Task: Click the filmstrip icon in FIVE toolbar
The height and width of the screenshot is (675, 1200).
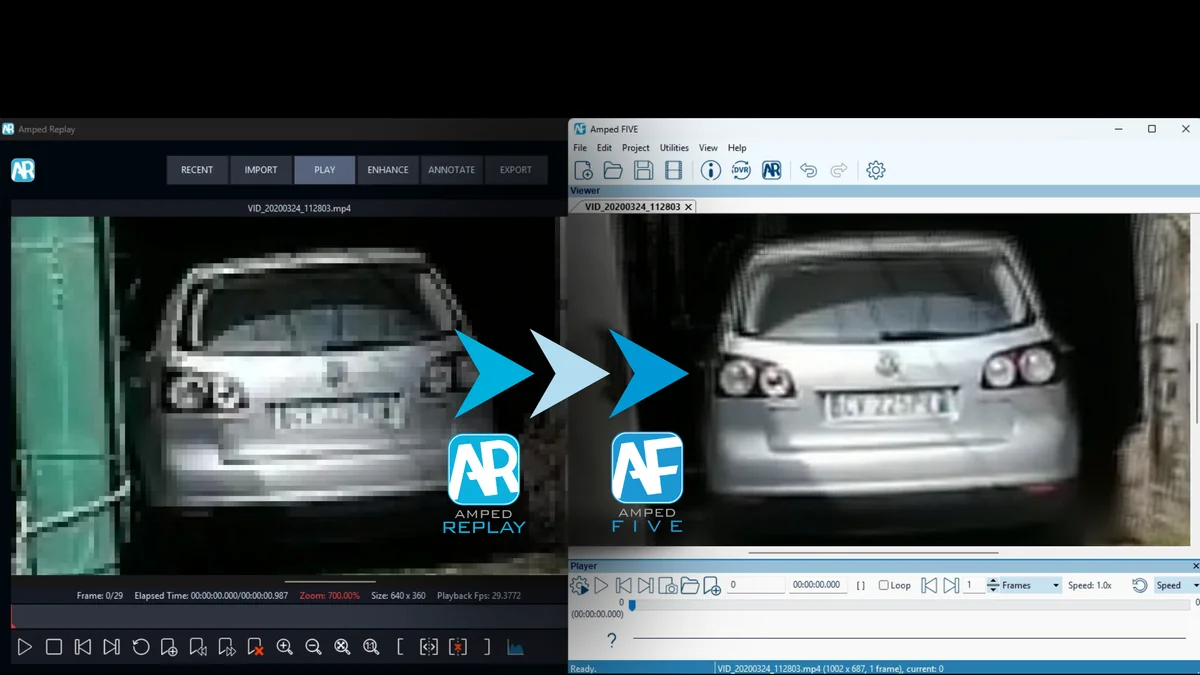Action: coord(674,171)
